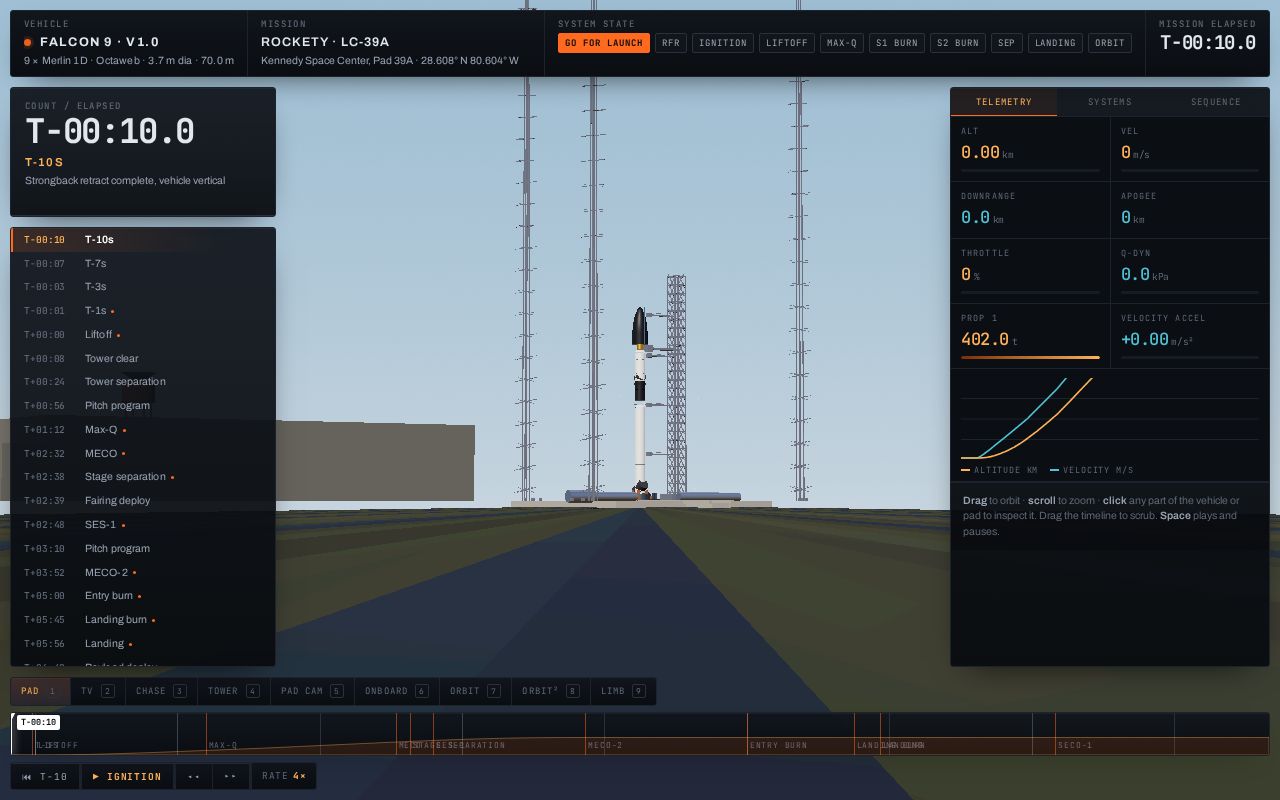This screenshot has height=800, width=1280.
Task: Select the MAX-Q system state chip
Action: [x=842, y=43]
